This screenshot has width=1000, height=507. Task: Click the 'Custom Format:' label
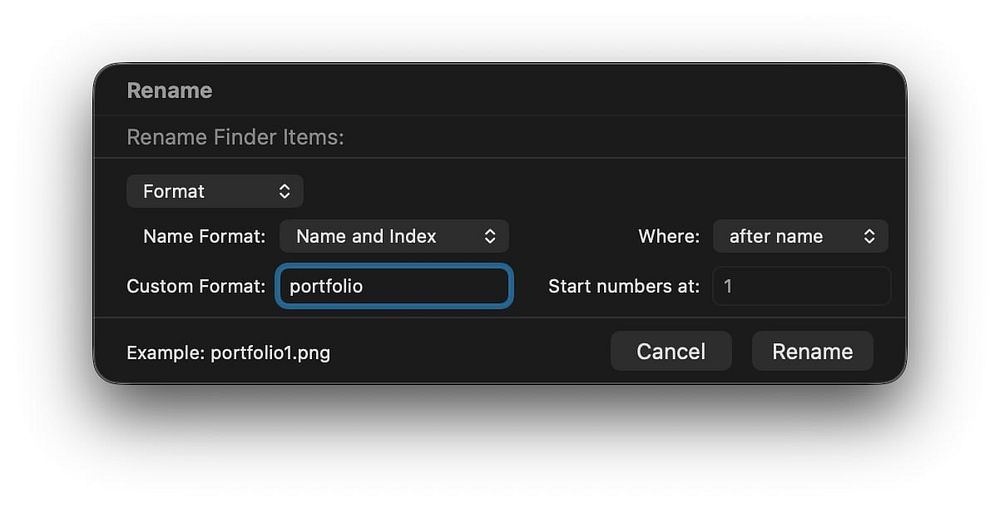196,286
